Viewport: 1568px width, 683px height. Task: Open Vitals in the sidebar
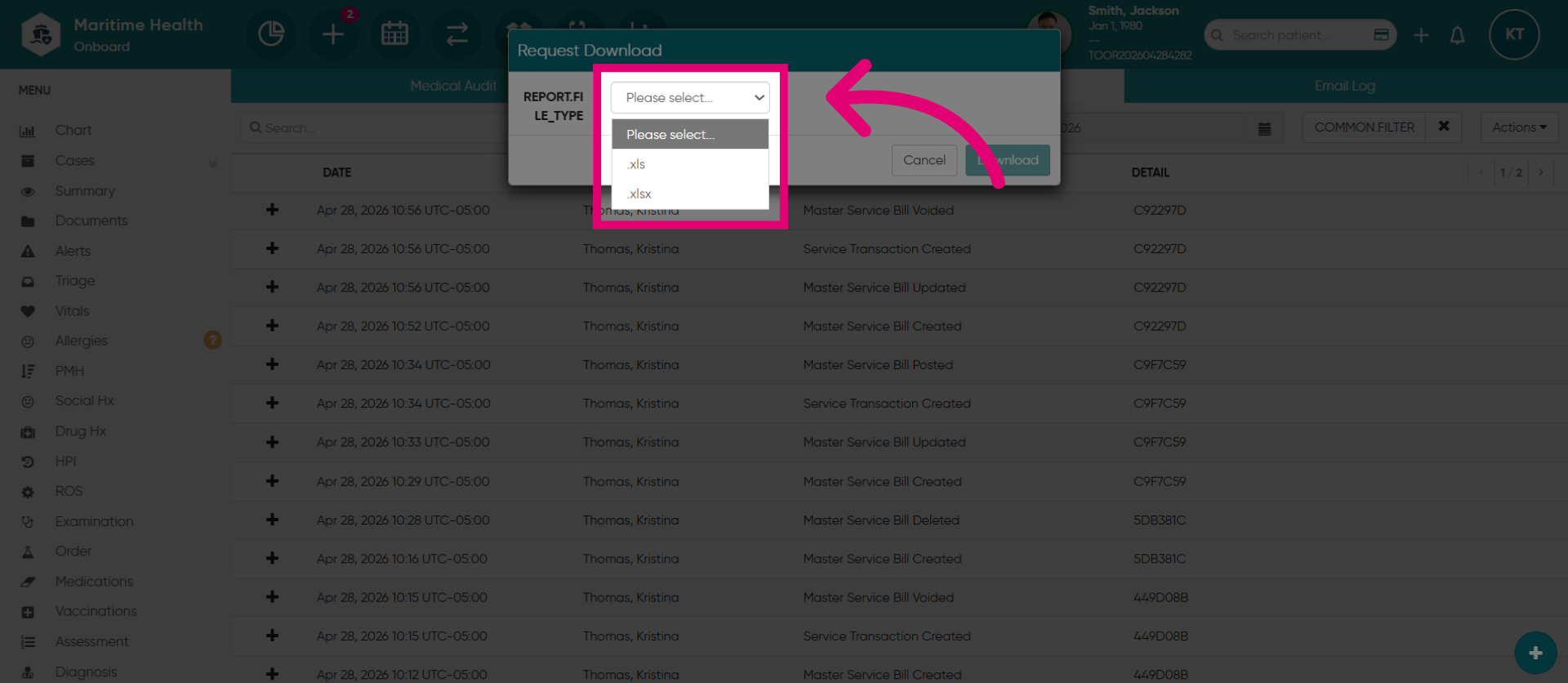(72, 311)
